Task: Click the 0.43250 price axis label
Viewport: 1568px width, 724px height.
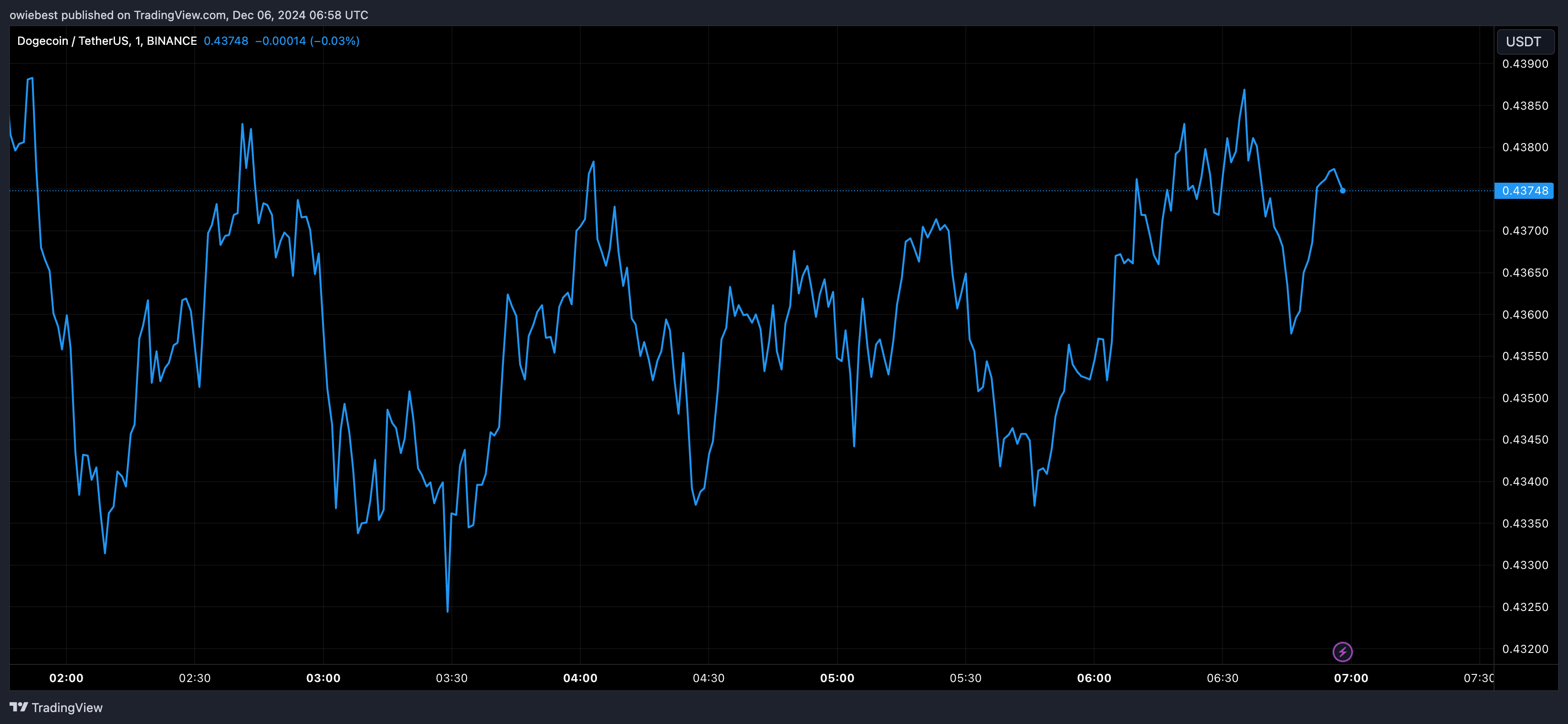Action: pyautogui.click(x=1525, y=607)
